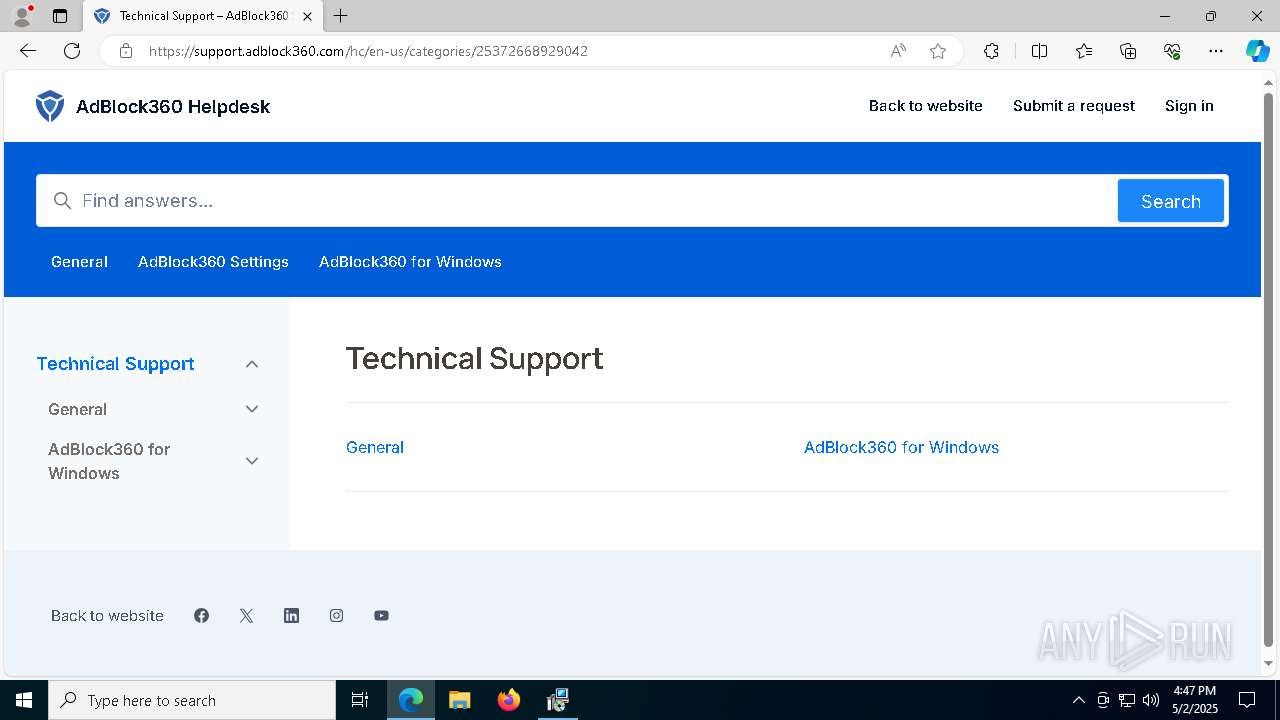Open the Favorites list

click(x=1084, y=51)
